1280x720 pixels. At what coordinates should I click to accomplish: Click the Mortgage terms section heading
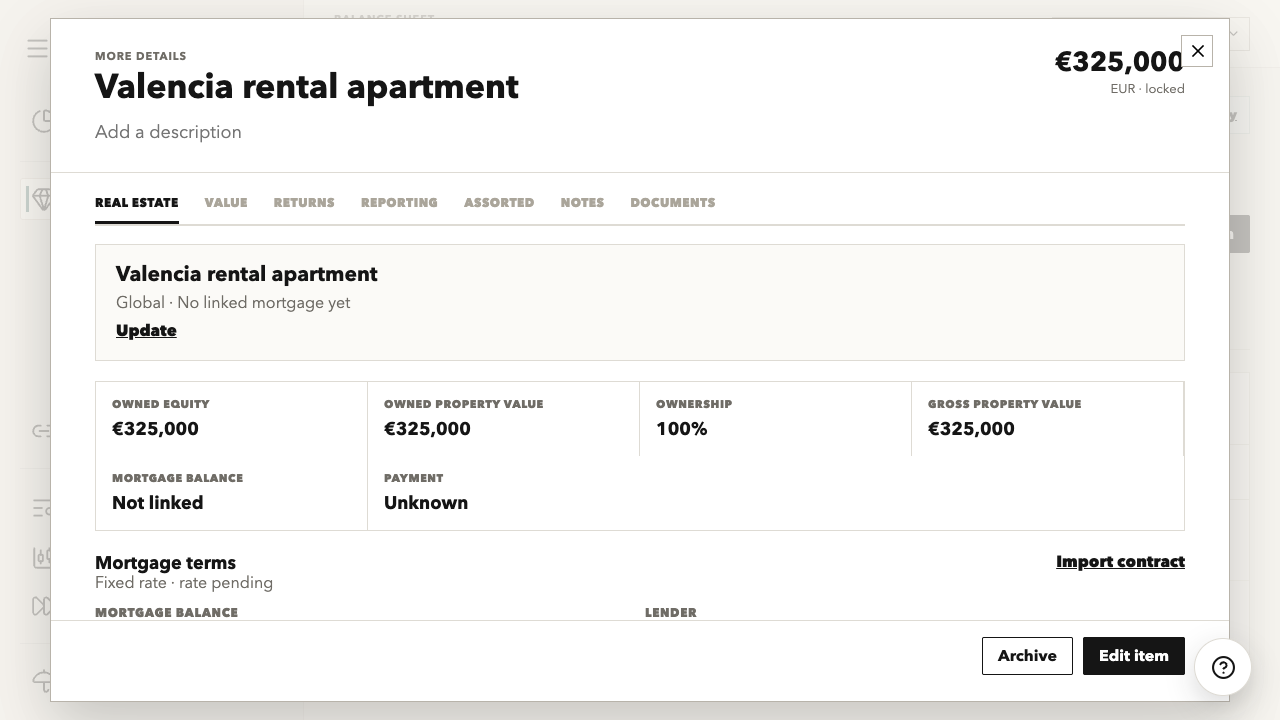coord(166,563)
